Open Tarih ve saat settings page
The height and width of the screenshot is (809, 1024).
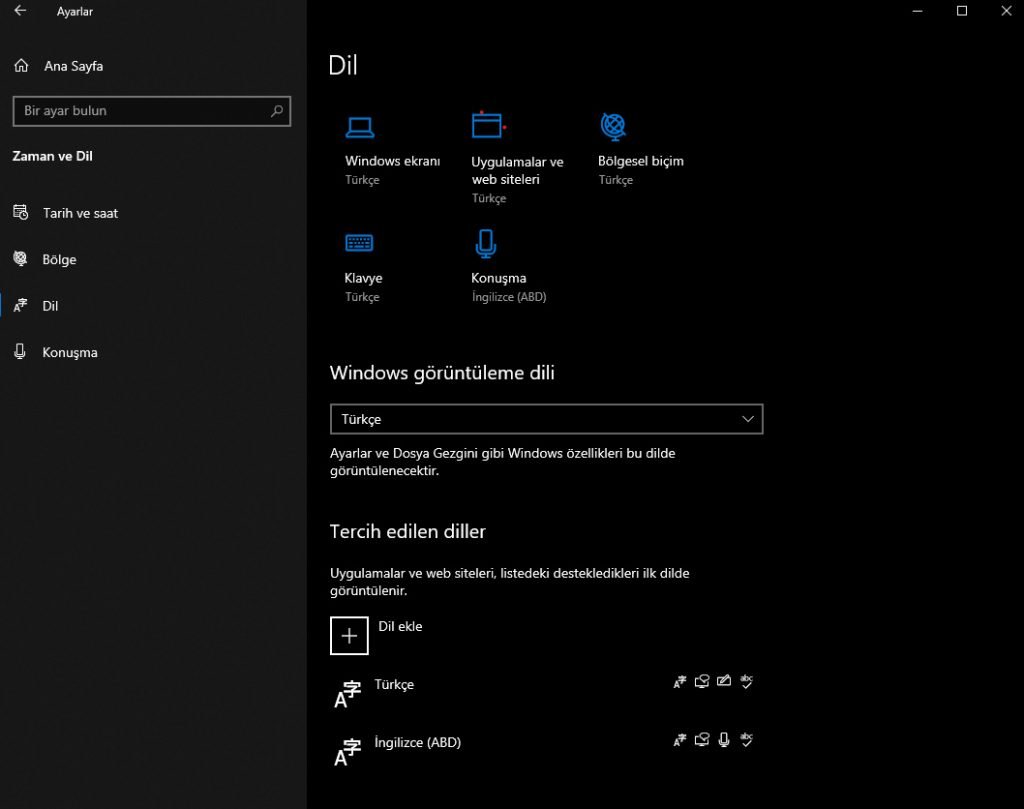coord(80,213)
